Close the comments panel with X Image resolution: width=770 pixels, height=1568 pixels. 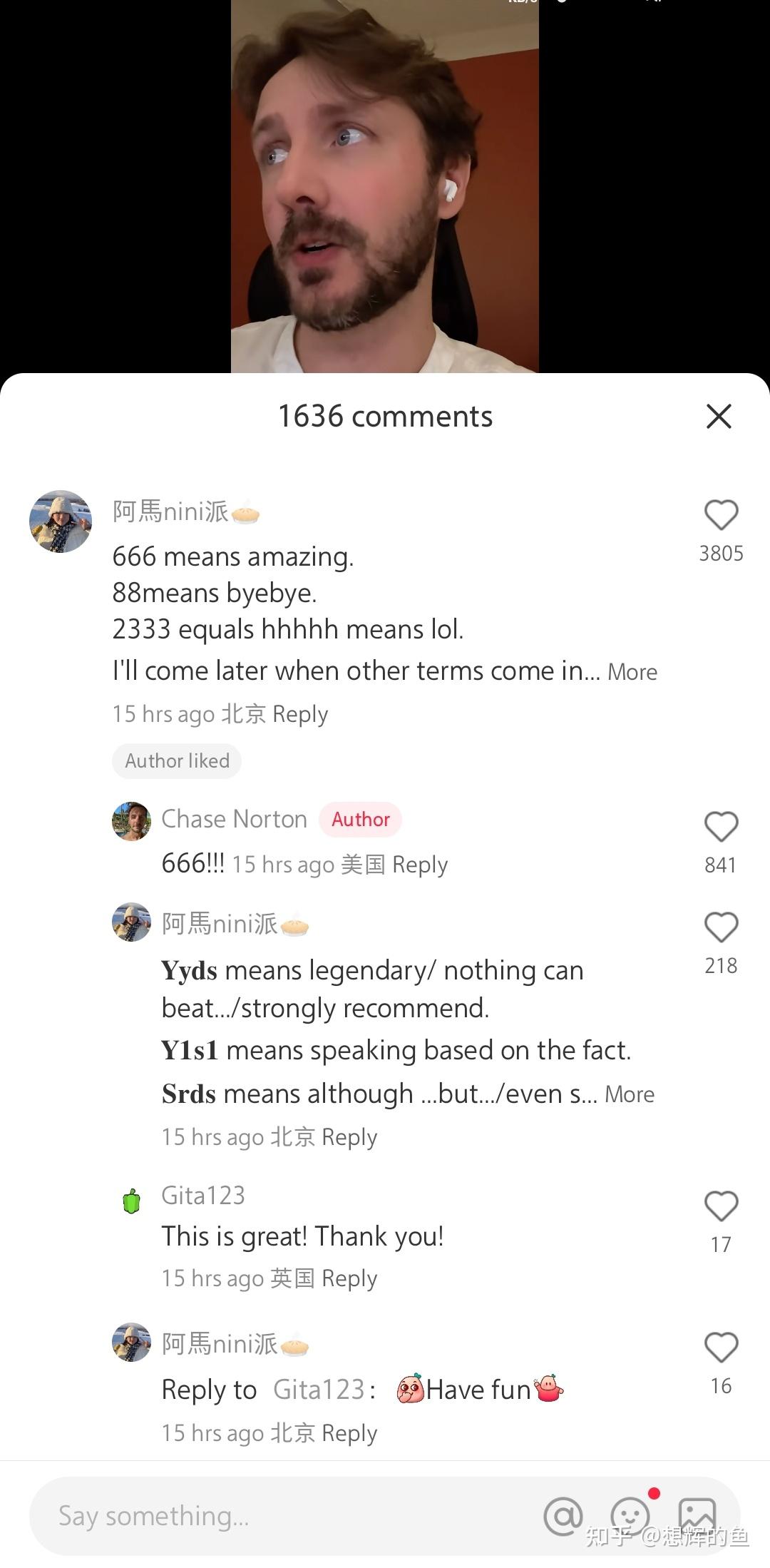(x=719, y=416)
